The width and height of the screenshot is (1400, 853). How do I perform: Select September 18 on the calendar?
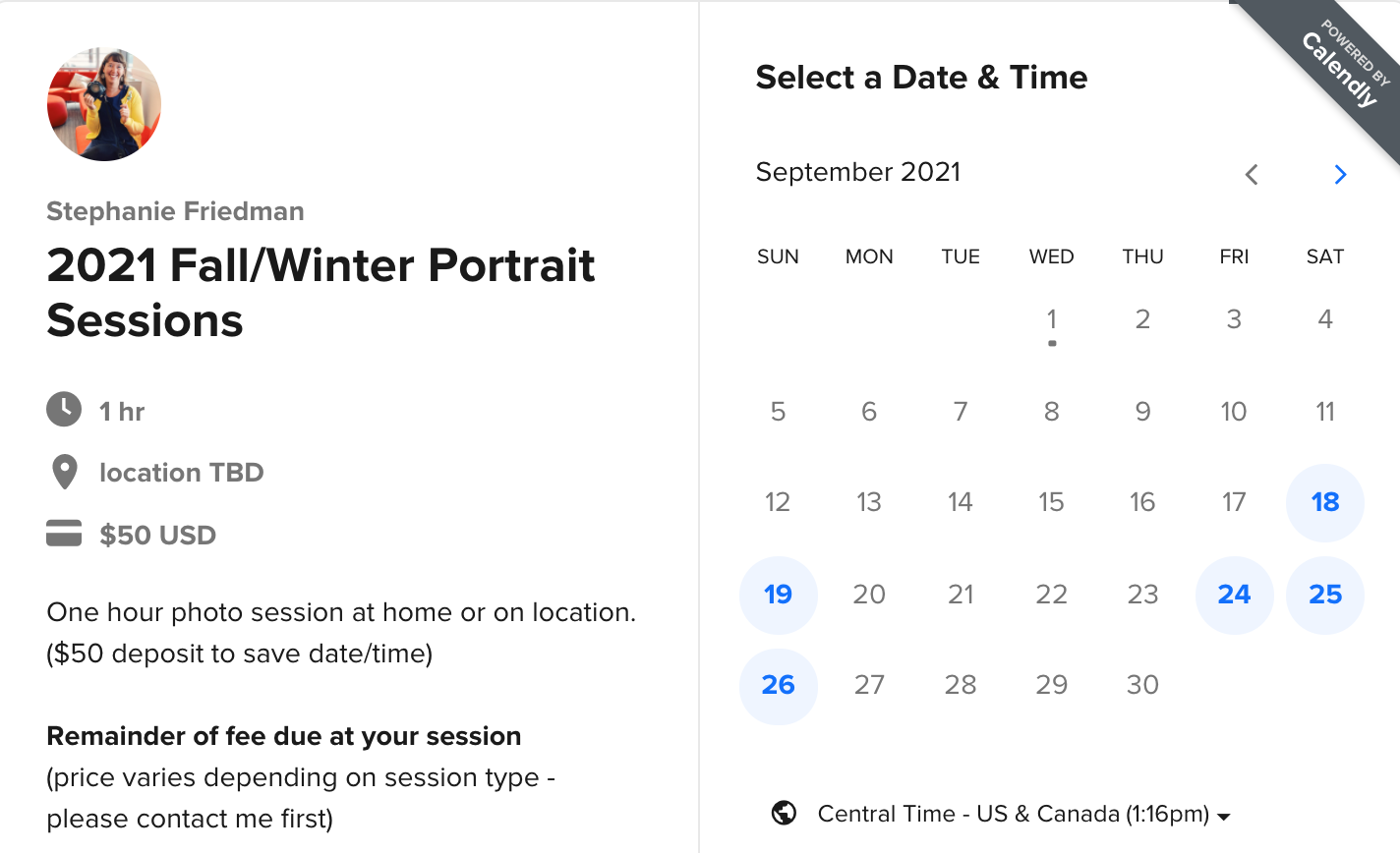(1324, 502)
